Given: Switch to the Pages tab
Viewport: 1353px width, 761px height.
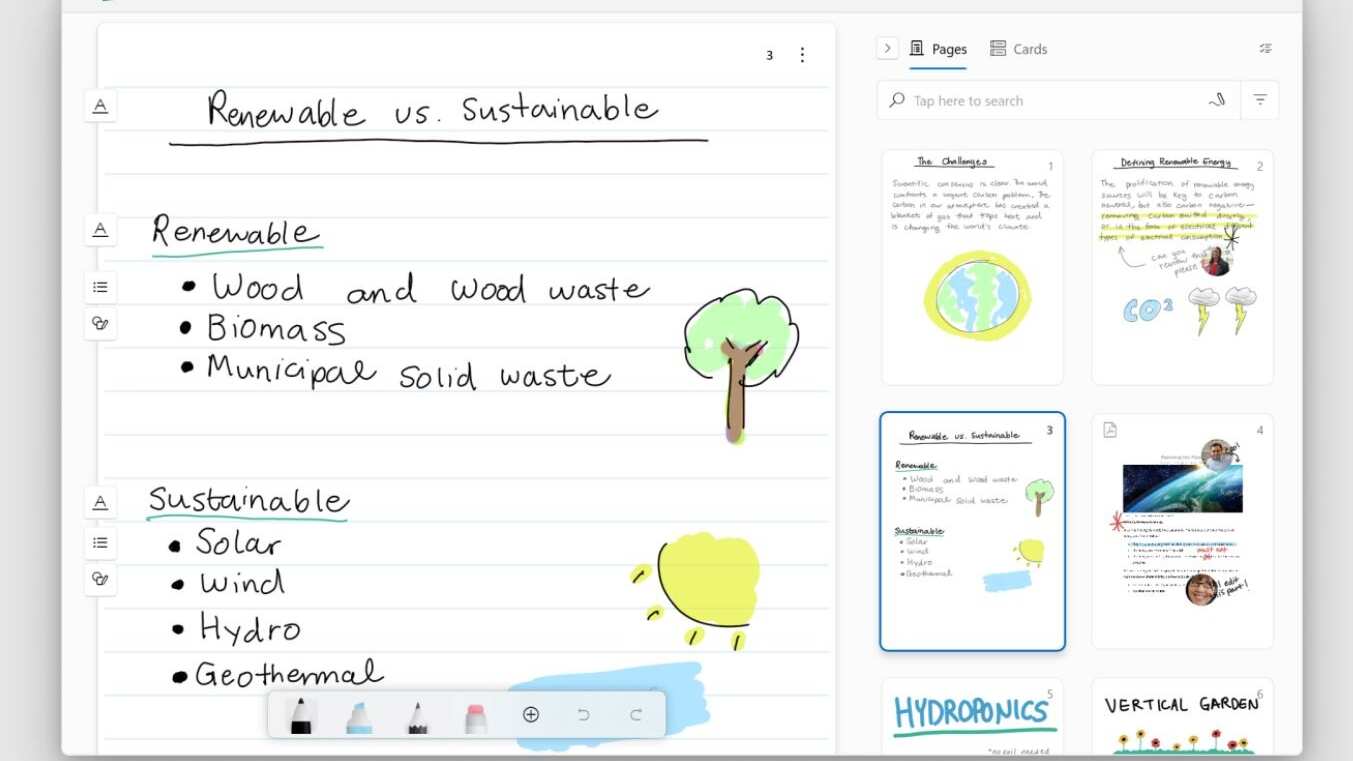Looking at the screenshot, I should [x=938, y=49].
